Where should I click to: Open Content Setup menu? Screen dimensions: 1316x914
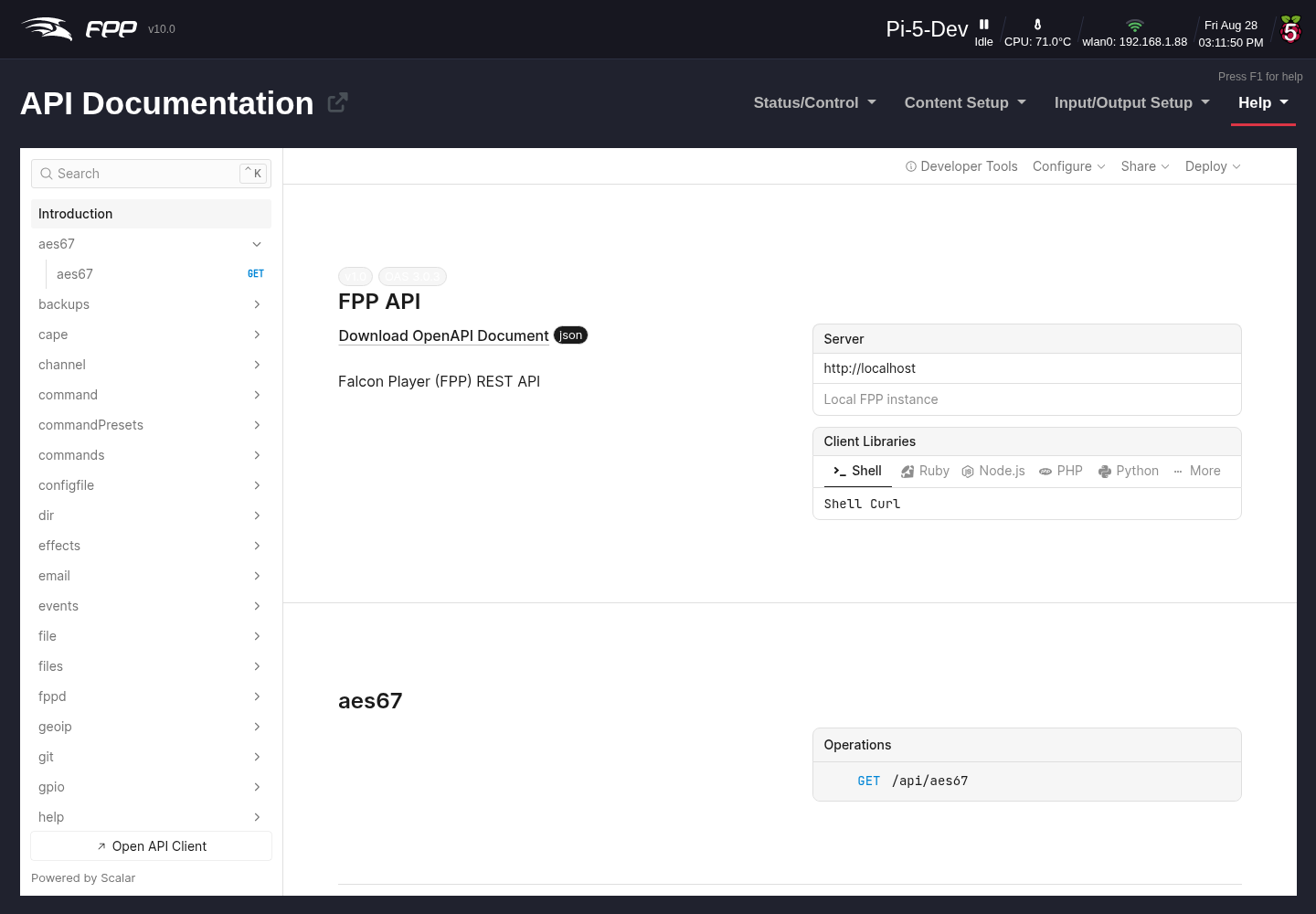pyautogui.click(x=965, y=103)
